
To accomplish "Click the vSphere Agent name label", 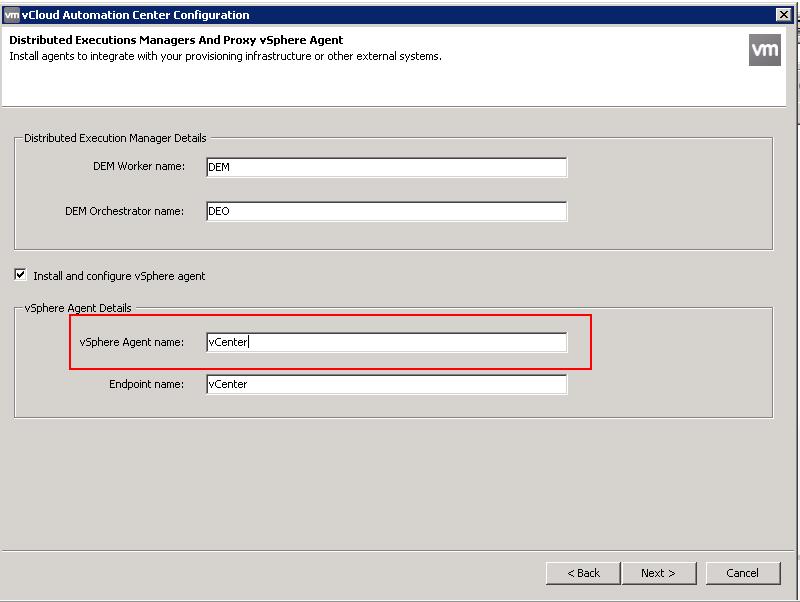I will point(132,342).
